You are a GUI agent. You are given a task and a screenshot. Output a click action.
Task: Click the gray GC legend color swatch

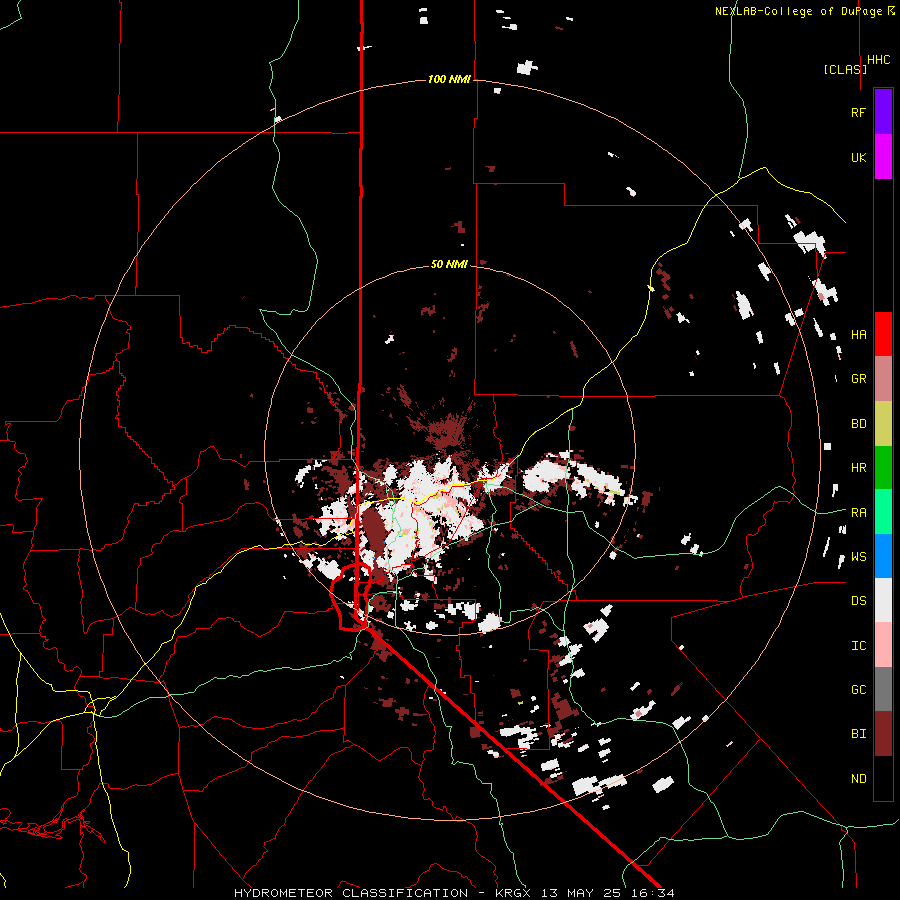[883, 689]
